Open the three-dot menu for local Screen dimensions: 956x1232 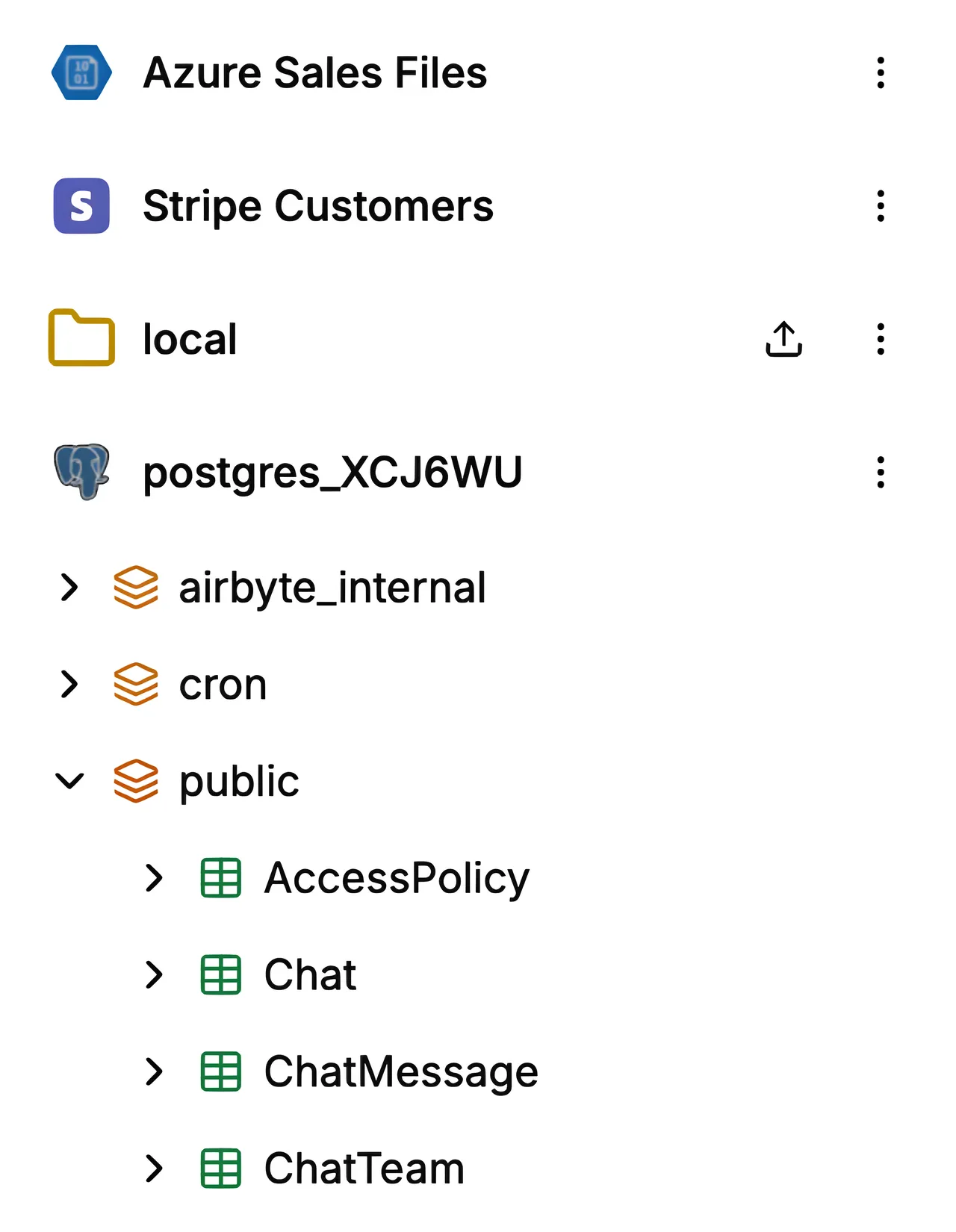[881, 339]
